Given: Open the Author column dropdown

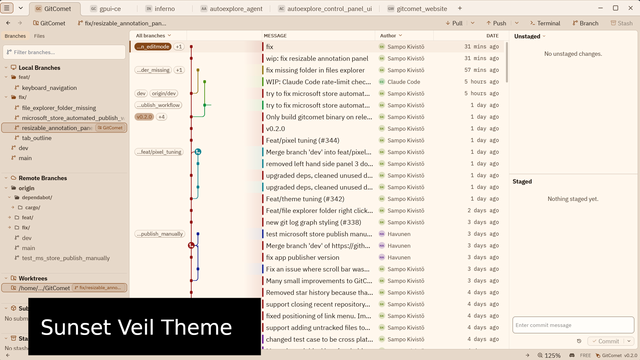Looking at the screenshot, I should (391, 36).
